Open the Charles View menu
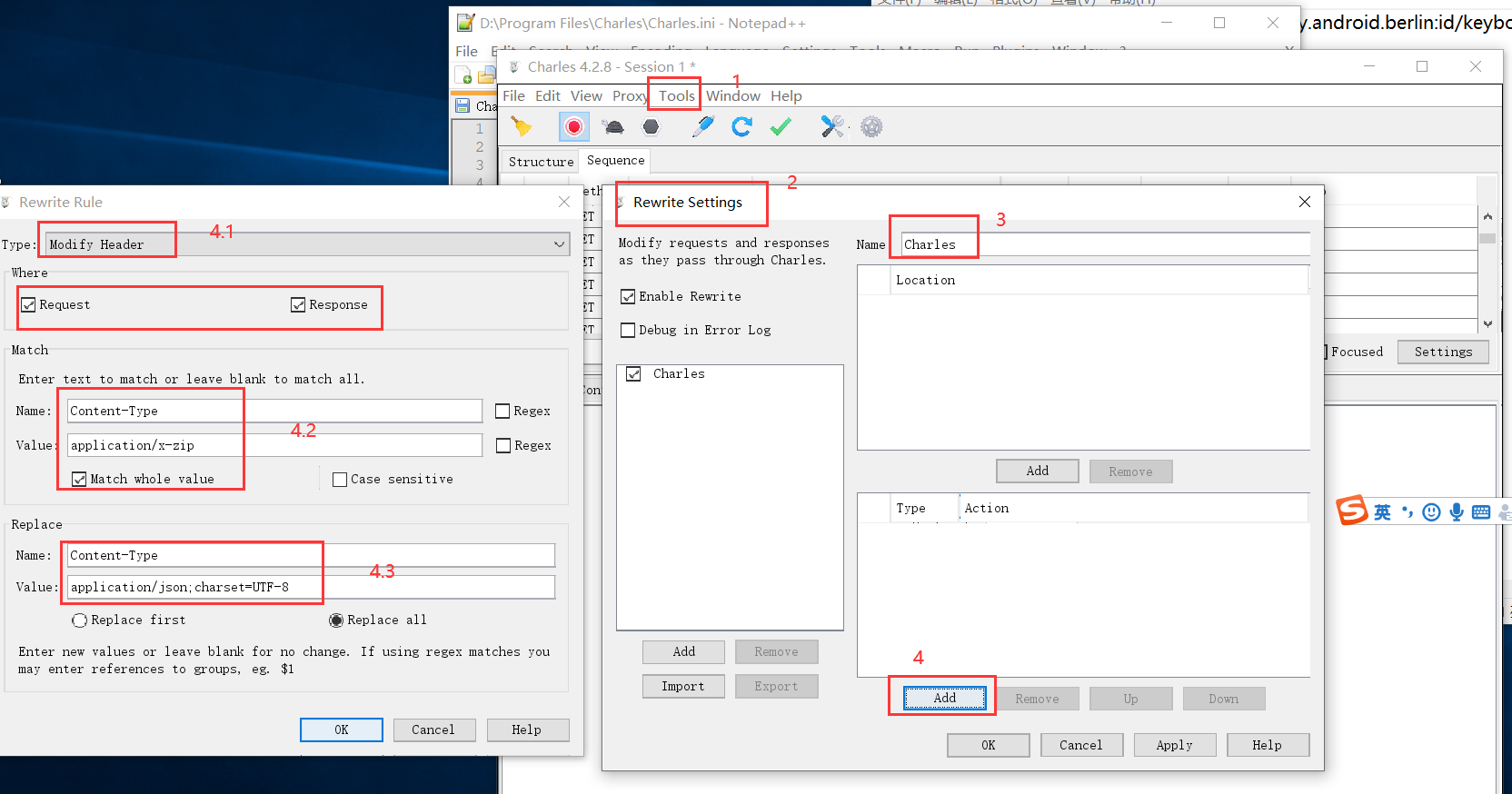Image resolution: width=1512 pixels, height=794 pixels. click(586, 95)
